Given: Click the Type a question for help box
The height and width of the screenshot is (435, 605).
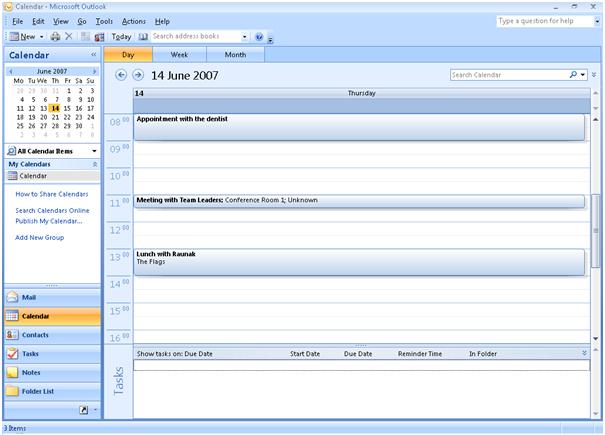Looking at the screenshot, I should pyautogui.click(x=544, y=21).
